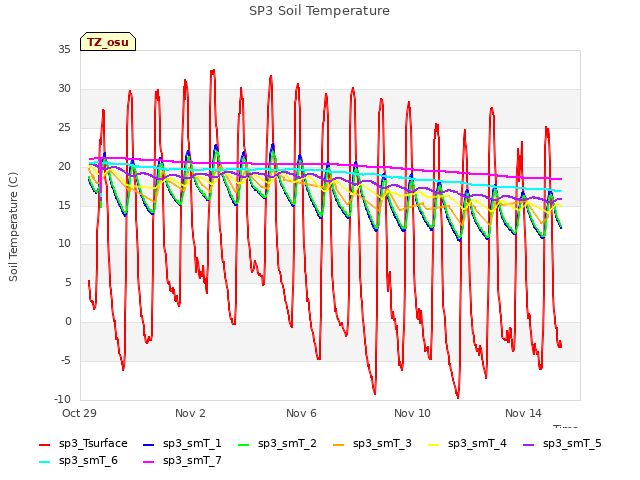Click the blue sp3_smT_1 legend swatch

point(149,444)
